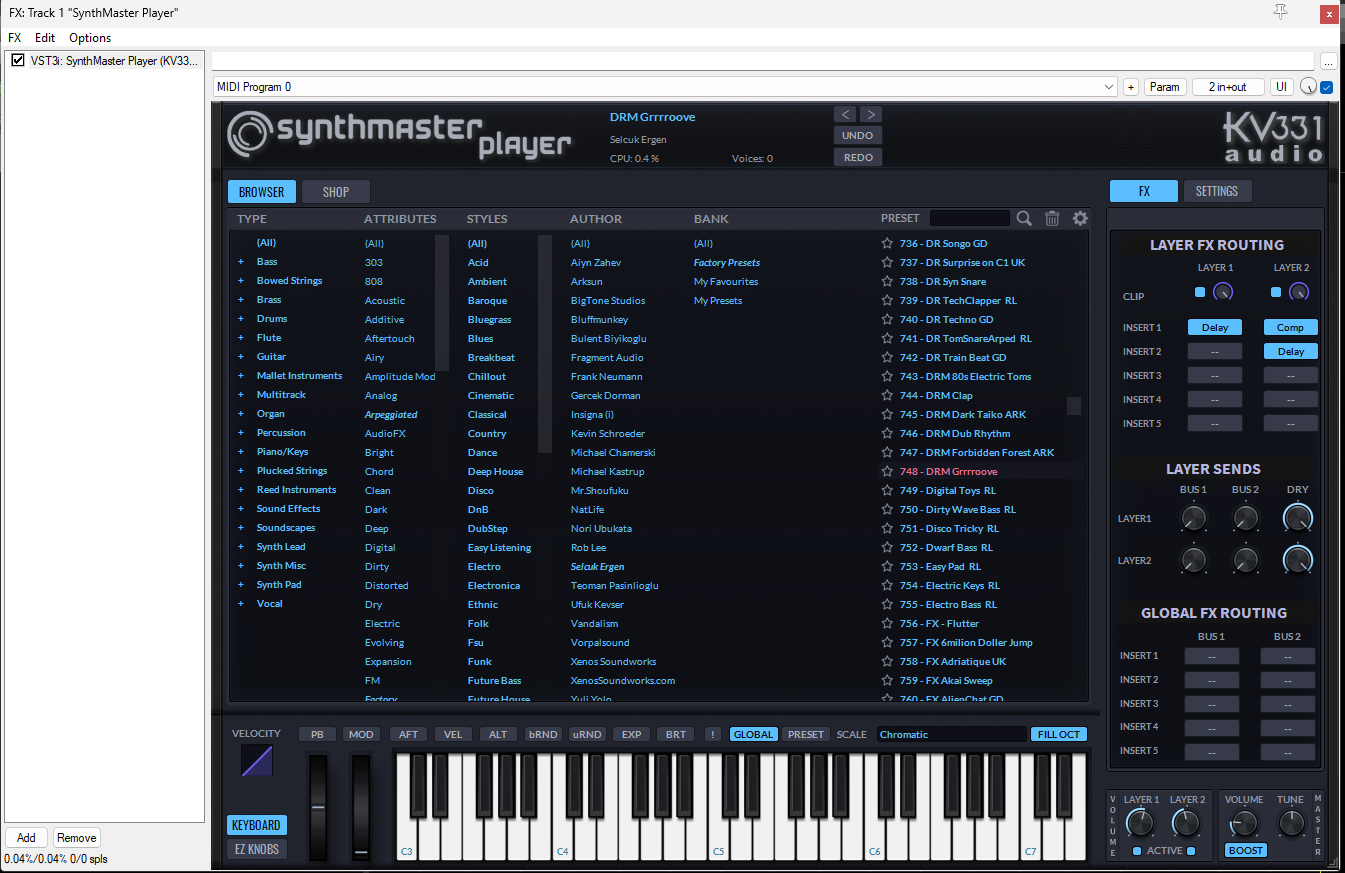
Task: Toggle Layer 1 clip enable
Action: tap(1200, 292)
